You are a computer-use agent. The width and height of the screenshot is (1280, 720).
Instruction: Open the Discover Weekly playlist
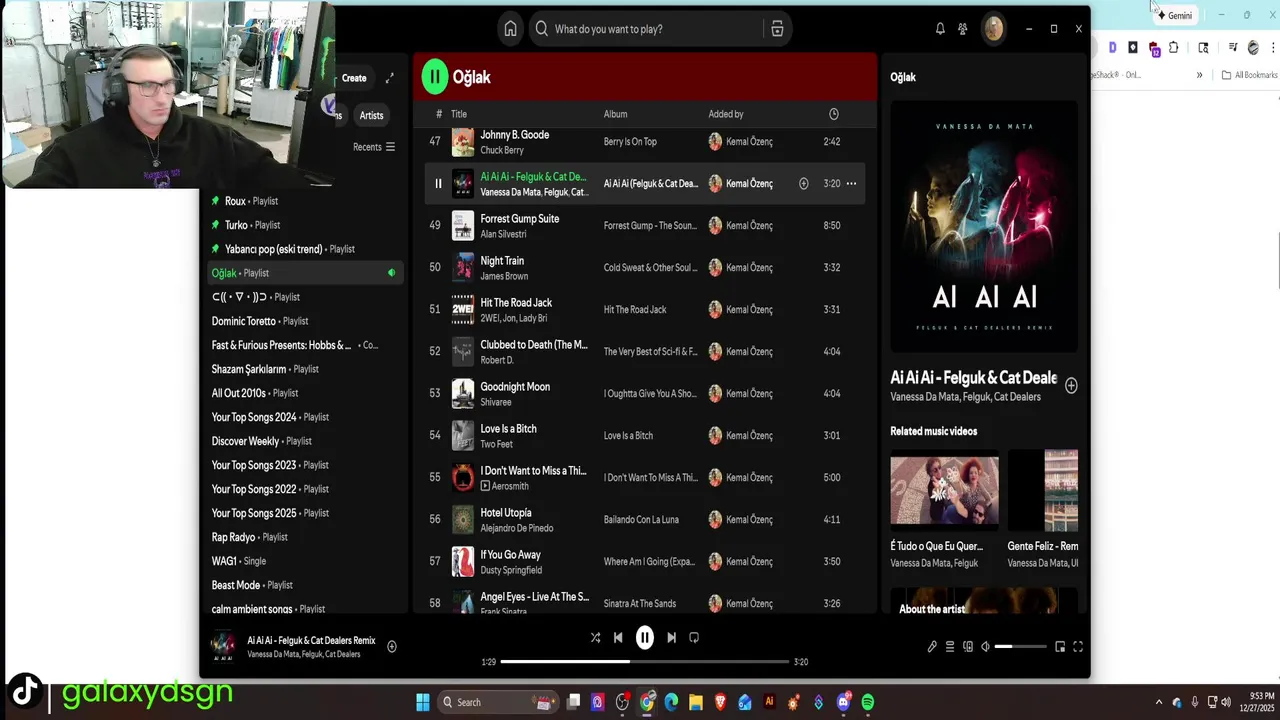point(305,441)
